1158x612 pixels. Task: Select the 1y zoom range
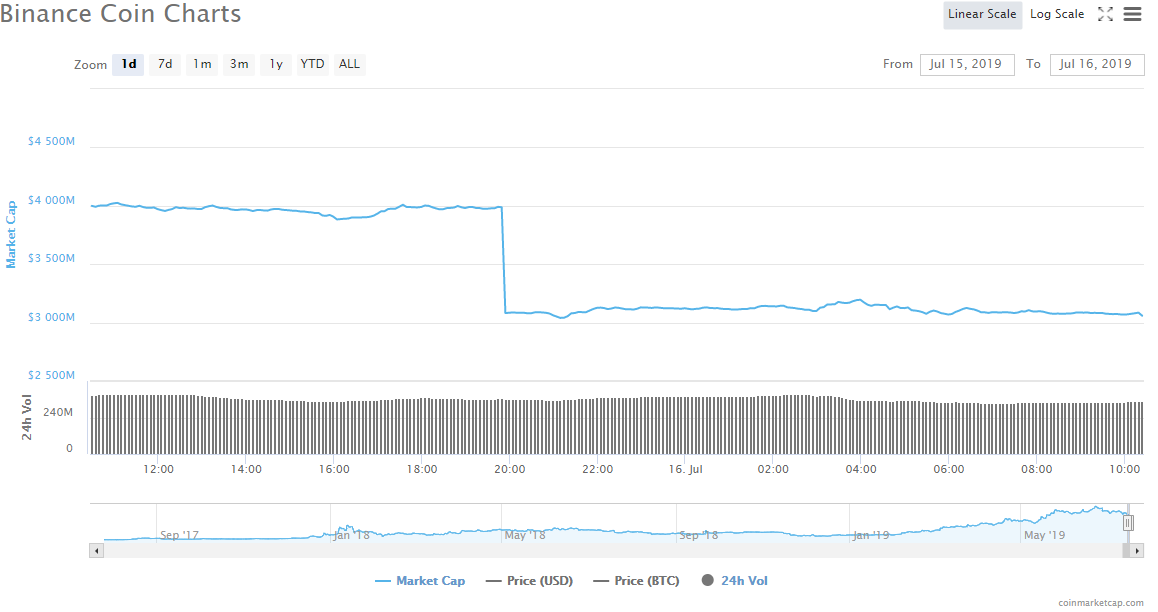pyautogui.click(x=275, y=64)
